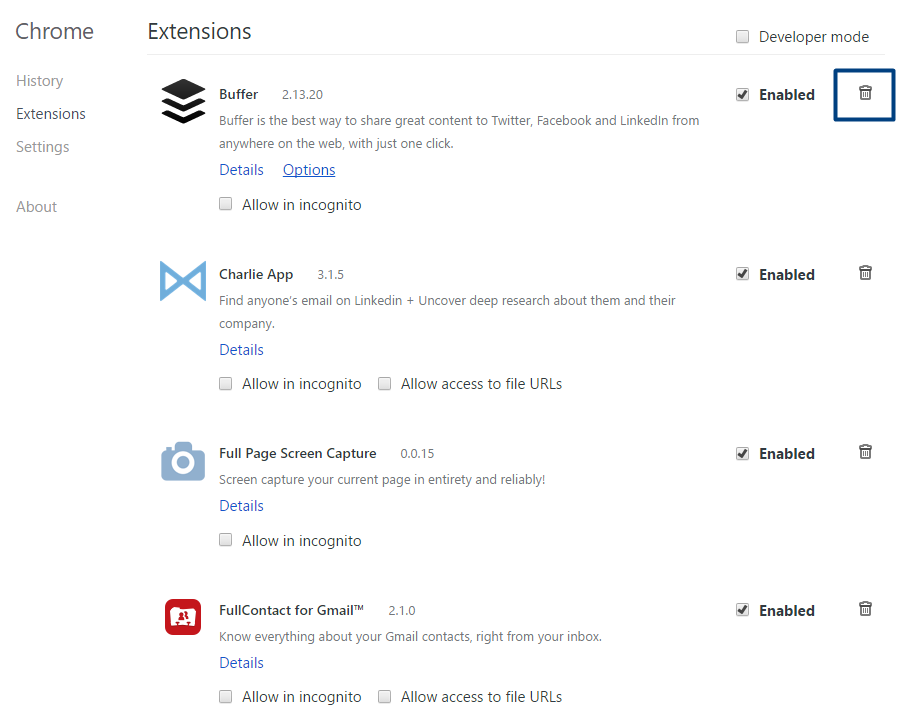Viewport: 922px width, 723px height.
Task: Click Buffer version number 2.13.20
Action: 302,95
